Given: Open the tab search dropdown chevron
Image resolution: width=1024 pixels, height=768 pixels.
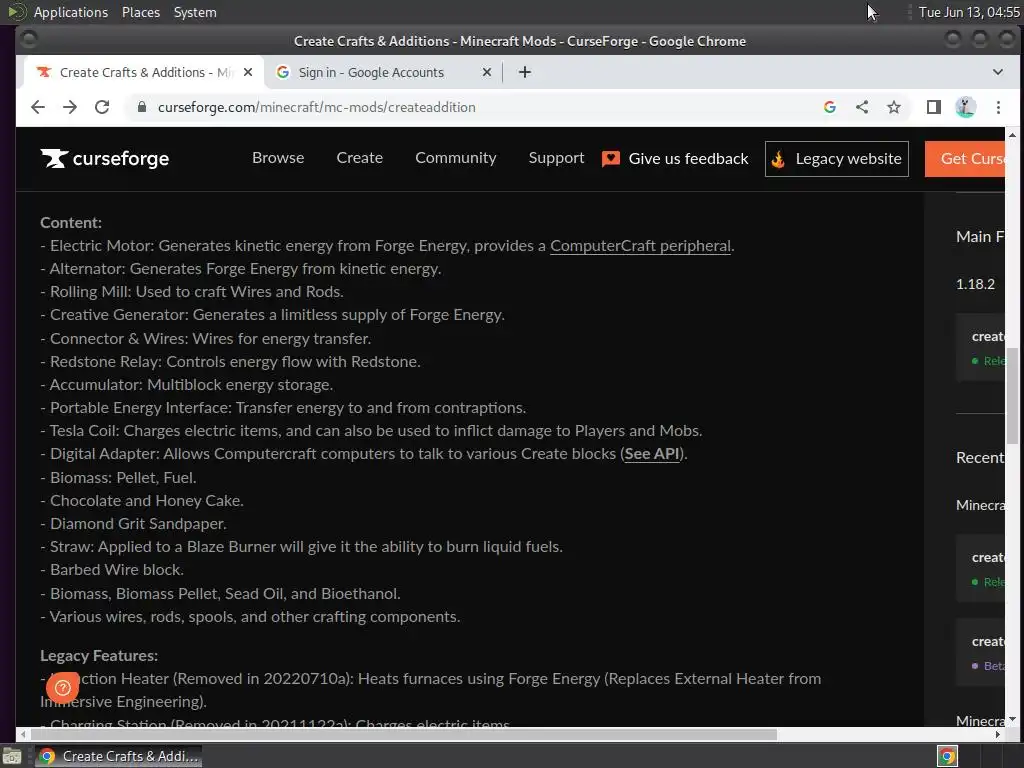Looking at the screenshot, I should coord(998,72).
